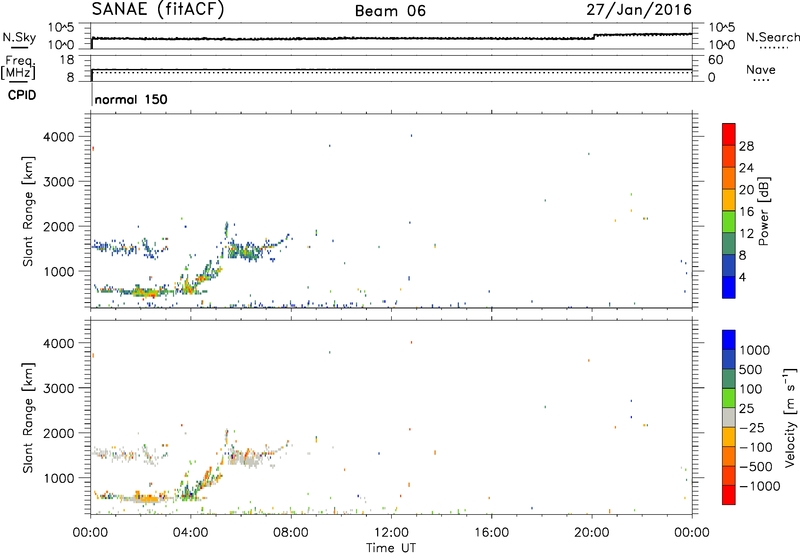Screen dimensions: 800x554
Task: Click the 28 value on power colorbar
Action: [x=746, y=146]
